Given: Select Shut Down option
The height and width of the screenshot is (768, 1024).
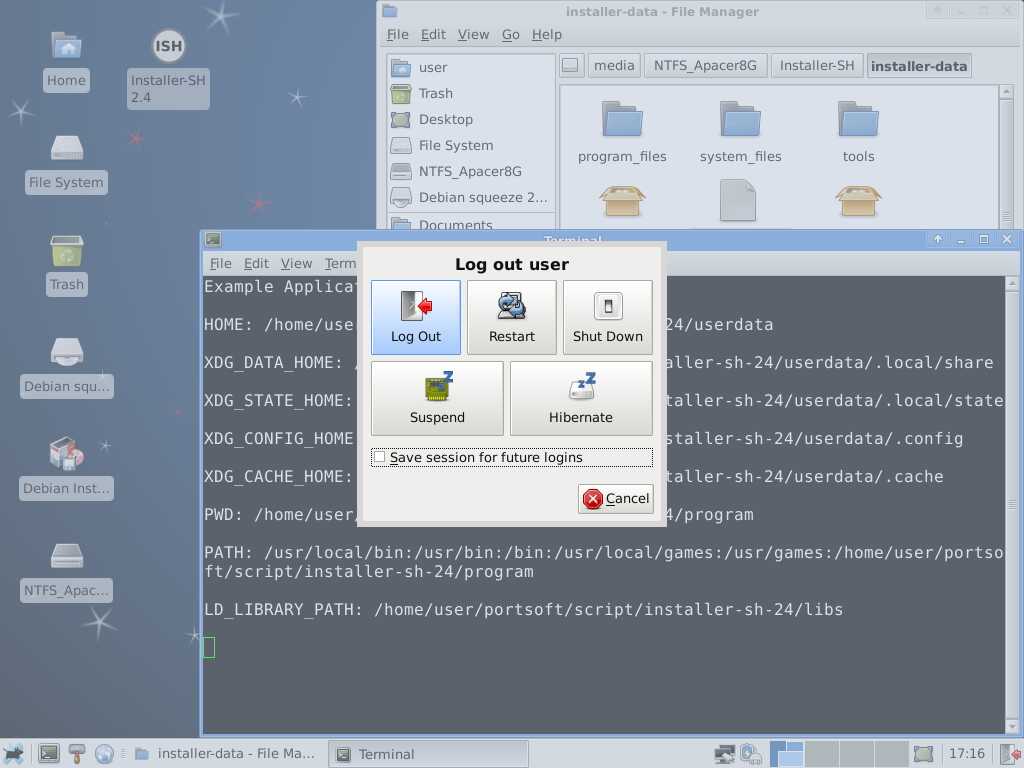Looking at the screenshot, I should (x=607, y=317).
